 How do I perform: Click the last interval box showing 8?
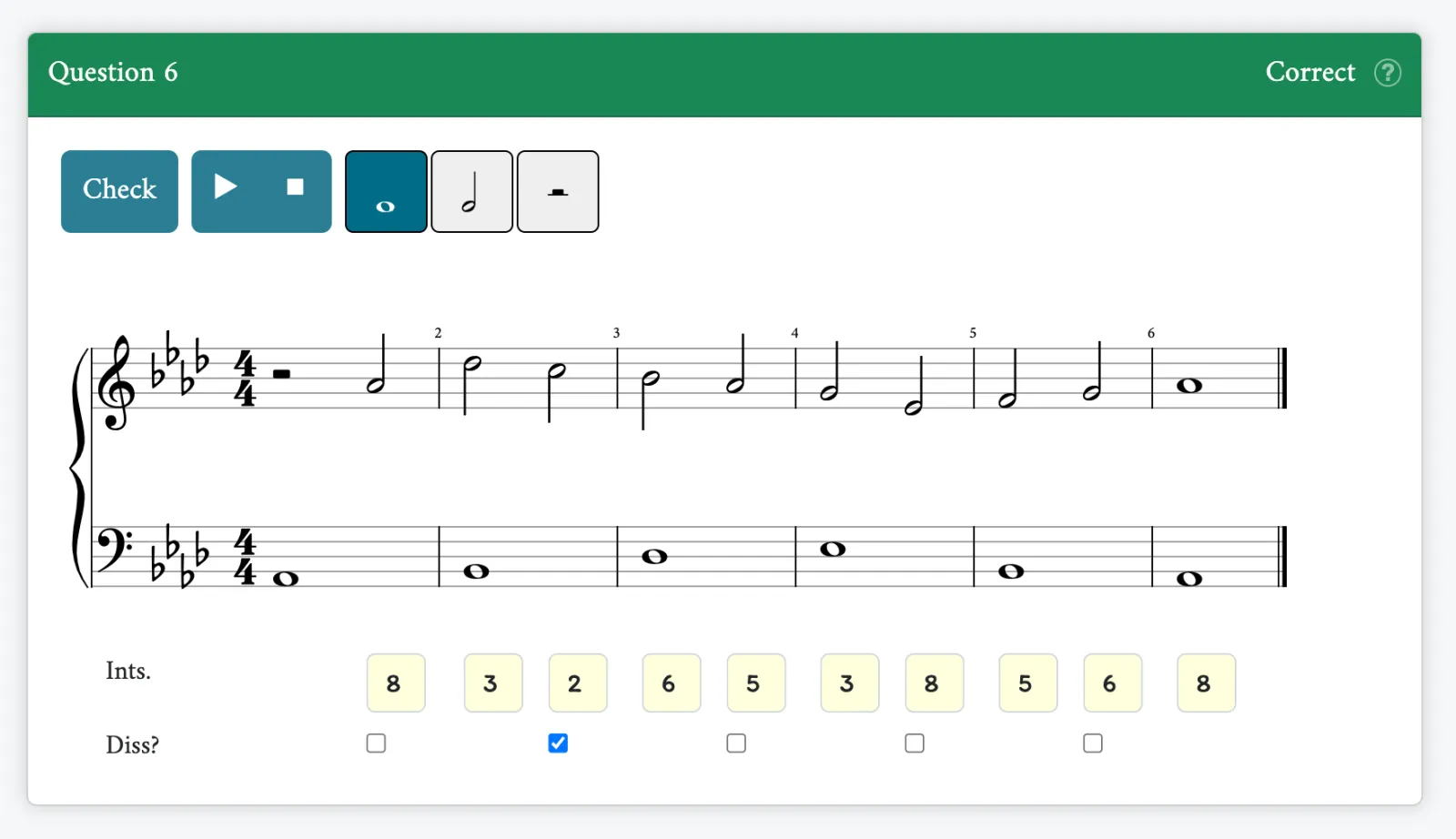(1206, 682)
